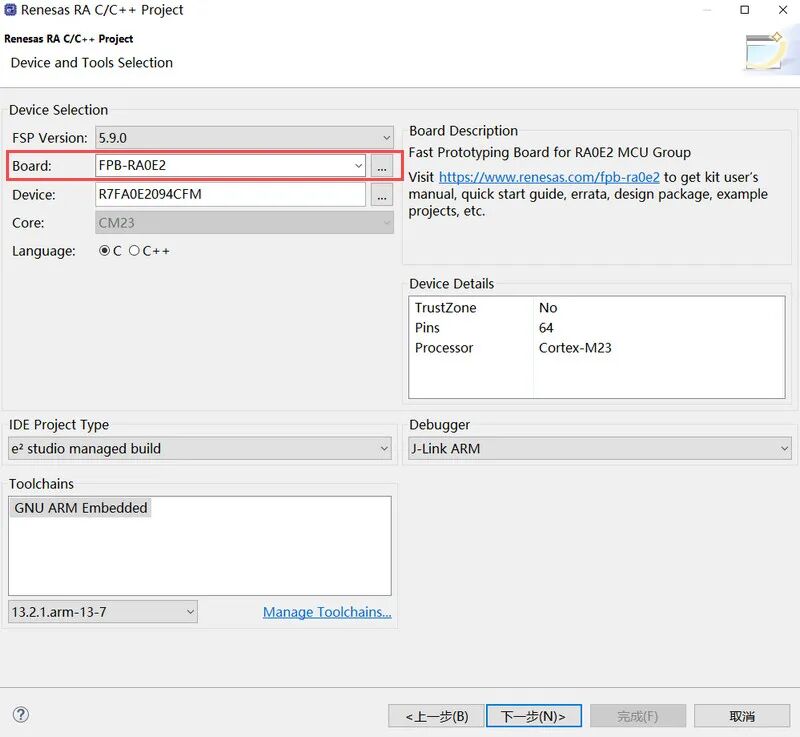This screenshot has width=800, height=737.
Task: Select the C++ language radio button
Action: (x=134, y=250)
